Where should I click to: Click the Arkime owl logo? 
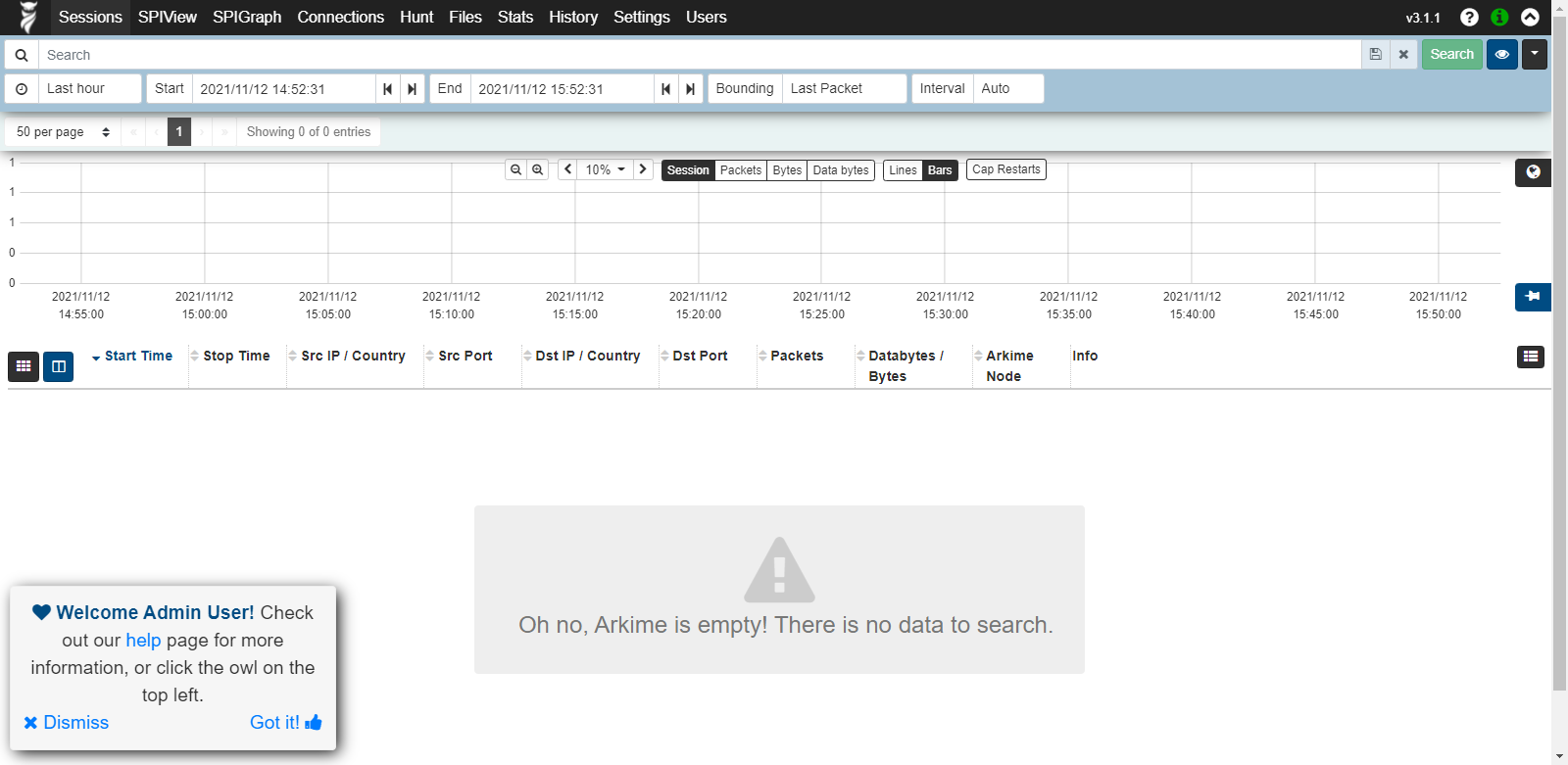point(28,17)
